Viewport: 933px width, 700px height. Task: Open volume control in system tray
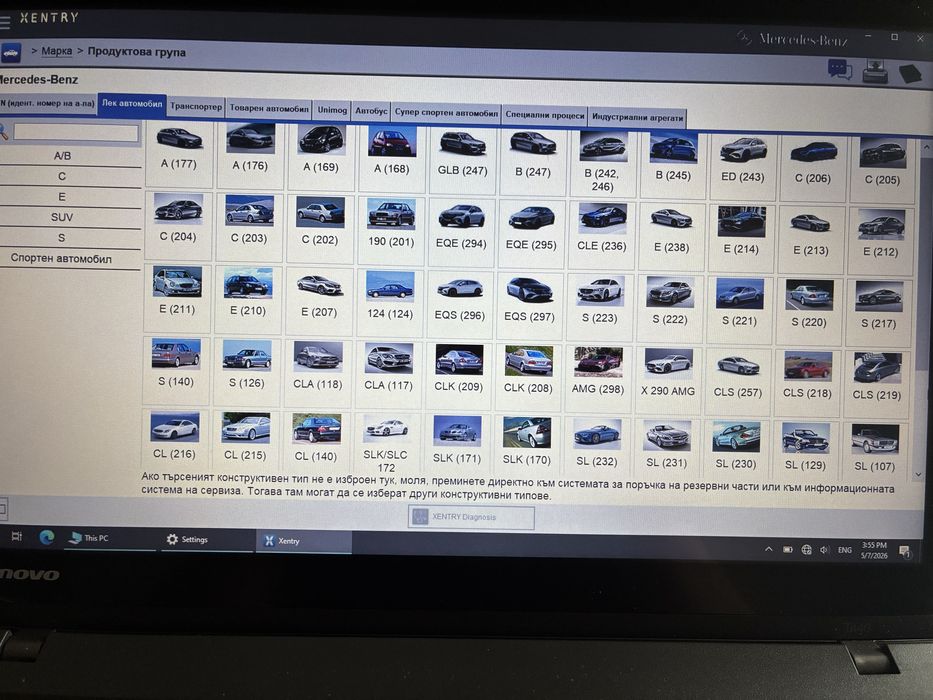click(824, 550)
